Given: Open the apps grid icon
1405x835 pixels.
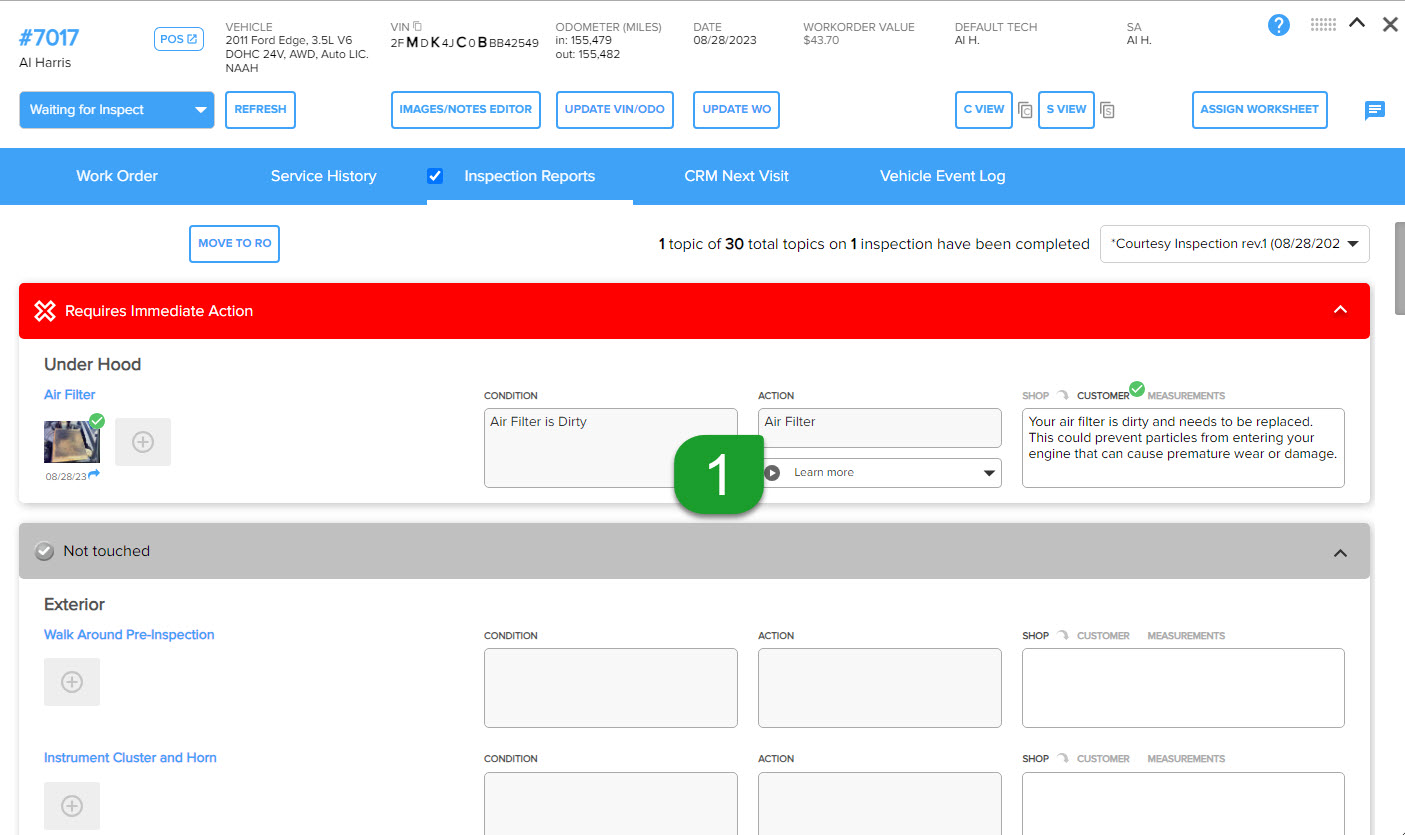Looking at the screenshot, I should coord(1323,24).
